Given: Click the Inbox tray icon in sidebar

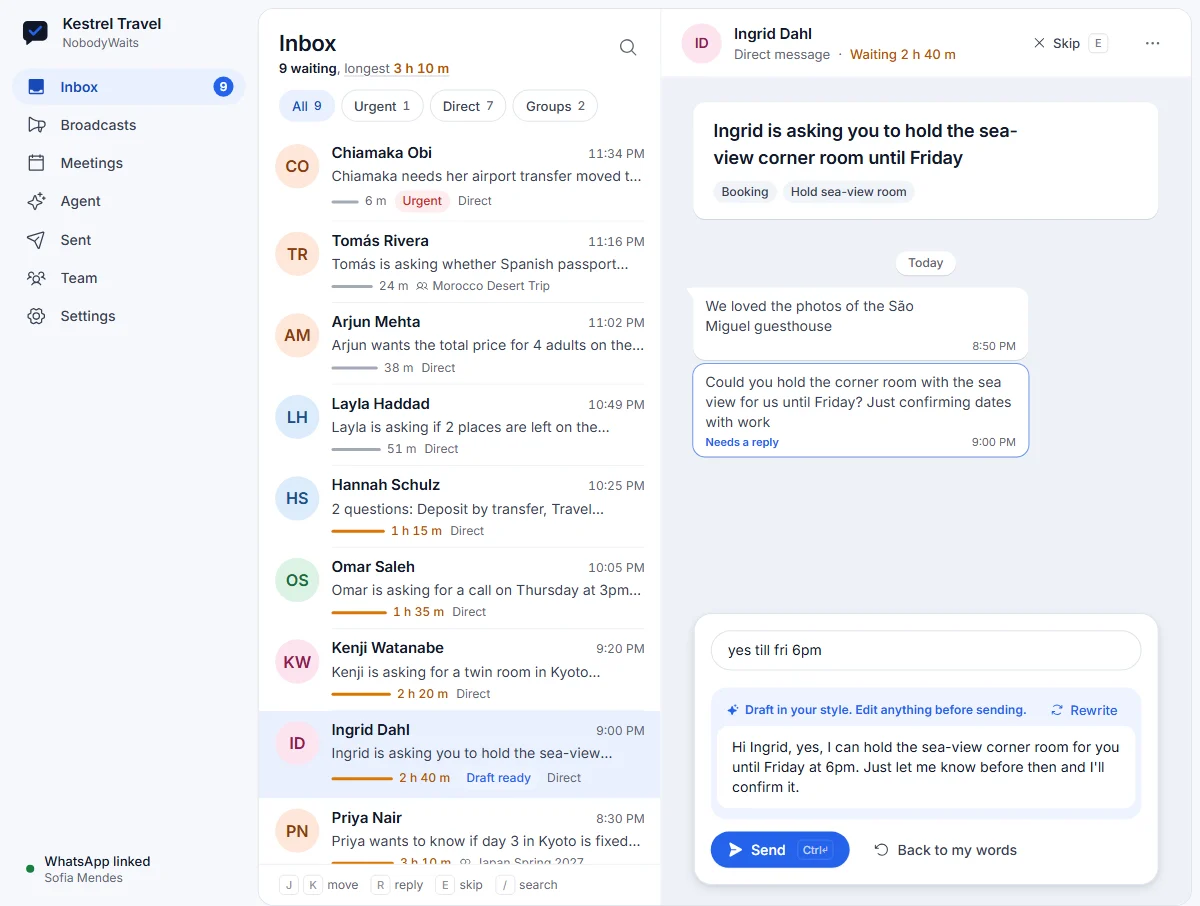Looking at the screenshot, I should point(37,87).
